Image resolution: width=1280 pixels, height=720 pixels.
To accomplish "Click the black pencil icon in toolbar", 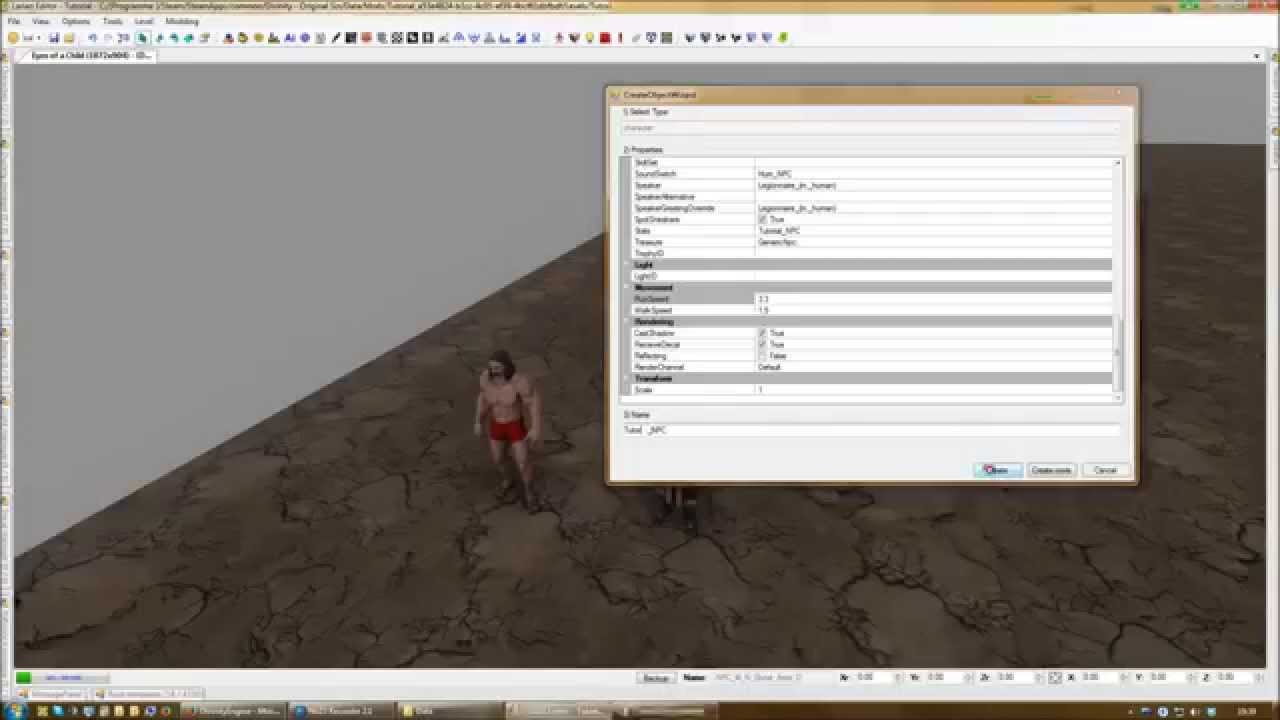I will [x=336, y=38].
